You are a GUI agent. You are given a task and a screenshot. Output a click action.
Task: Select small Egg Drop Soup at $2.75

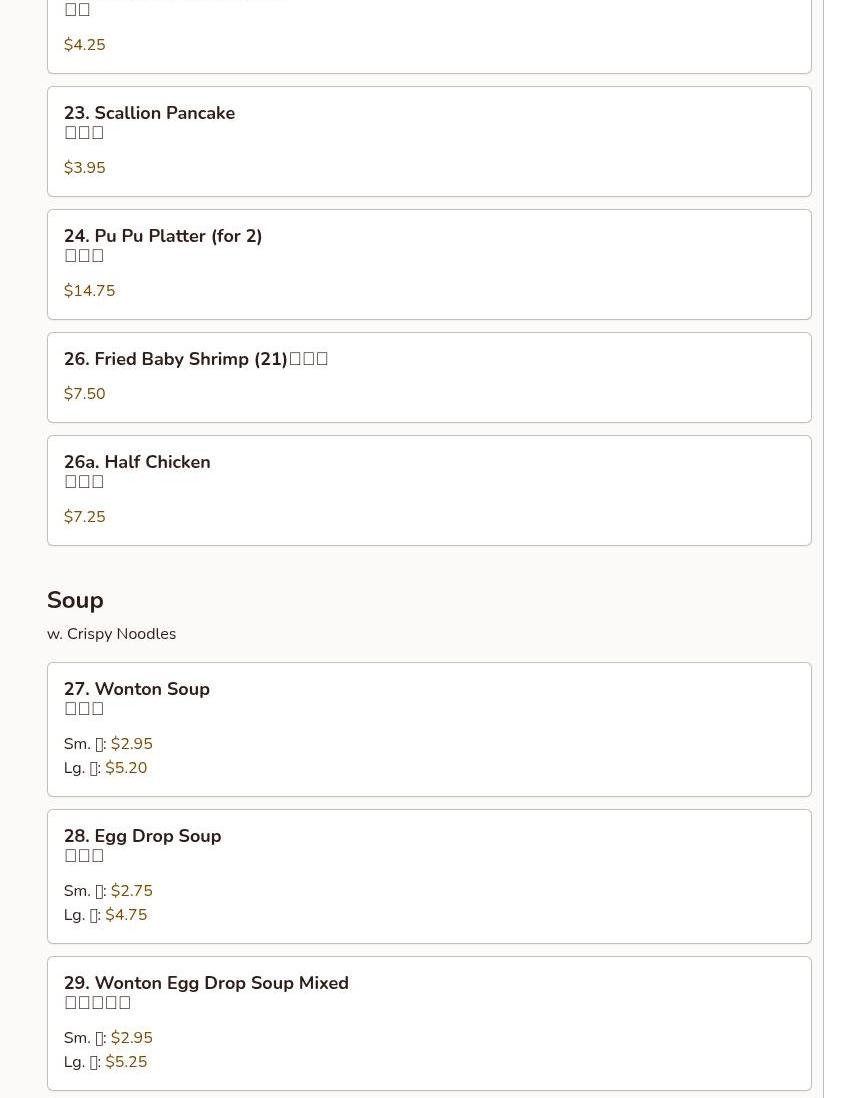click(x=131, y=891)
